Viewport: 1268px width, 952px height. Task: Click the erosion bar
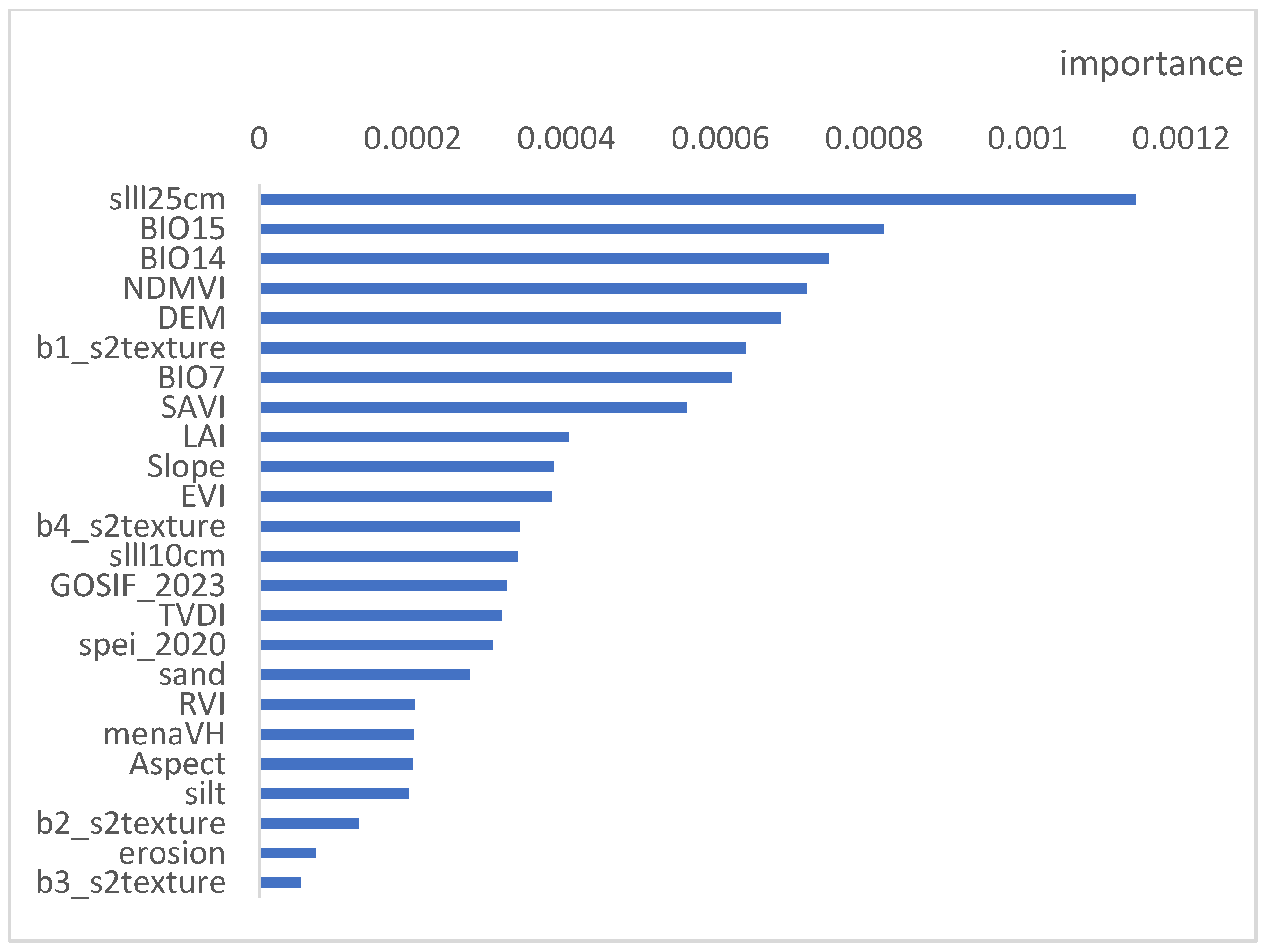click(x=288, y=853)
